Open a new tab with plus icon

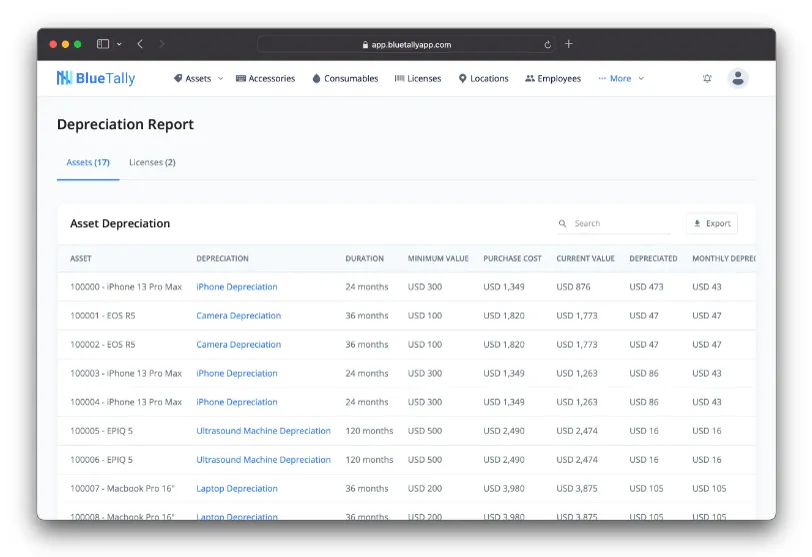pos(569,44)
